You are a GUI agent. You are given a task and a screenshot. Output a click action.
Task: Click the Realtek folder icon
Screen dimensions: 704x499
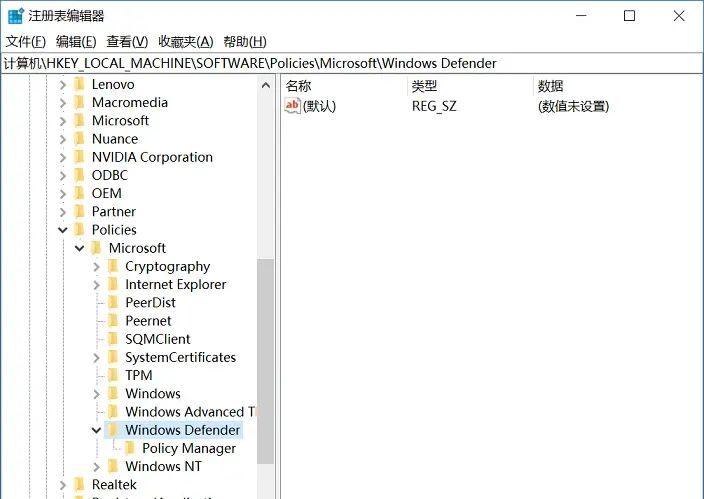point(79,485)
